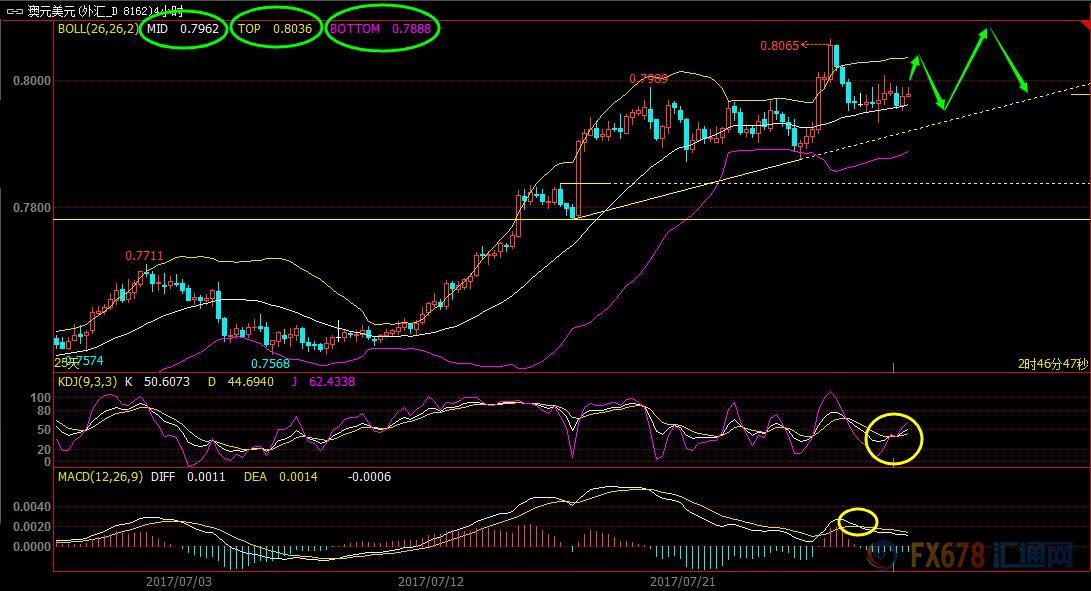Select the MACD(12,26,9) indicator label

99,477
